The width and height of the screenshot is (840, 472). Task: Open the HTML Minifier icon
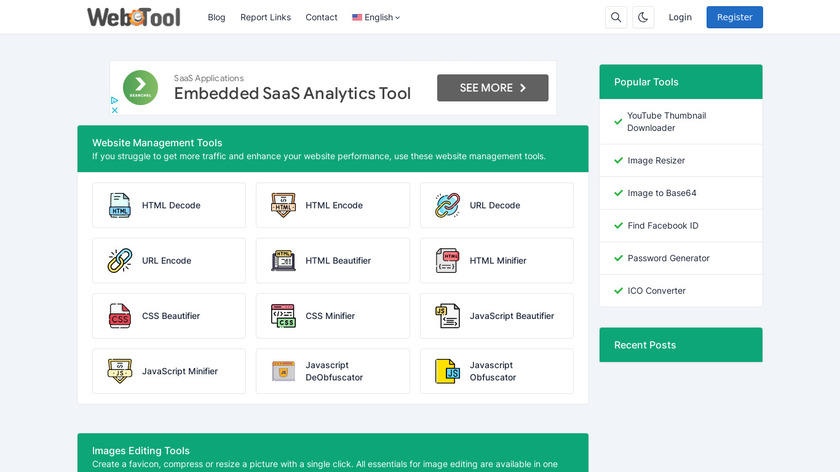(447, 261)
